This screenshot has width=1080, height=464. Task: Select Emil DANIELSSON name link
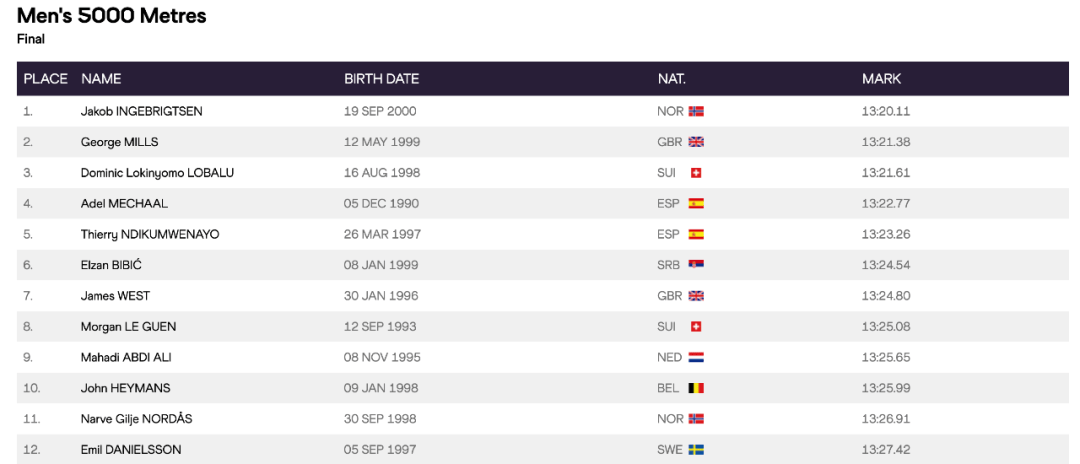click(130, 450)
